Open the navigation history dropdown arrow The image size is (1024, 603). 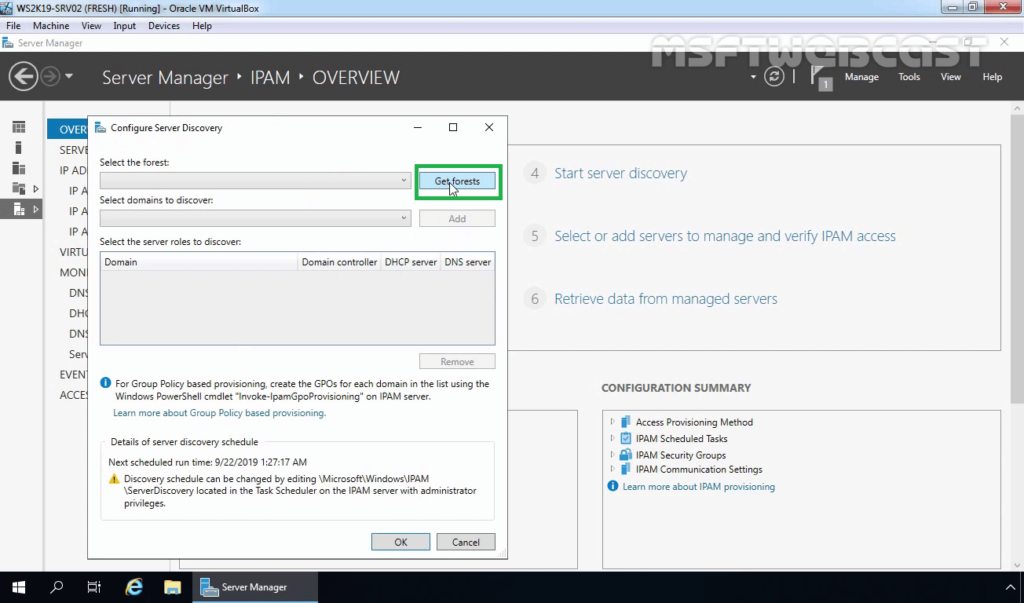[x=69, y=77]
